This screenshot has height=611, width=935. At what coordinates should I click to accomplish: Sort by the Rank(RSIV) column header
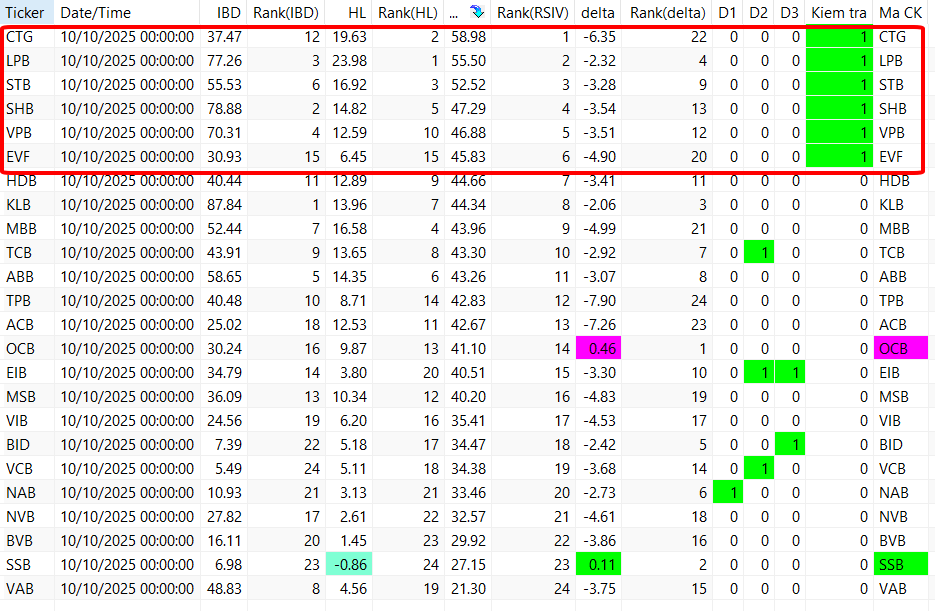point(532,13)
